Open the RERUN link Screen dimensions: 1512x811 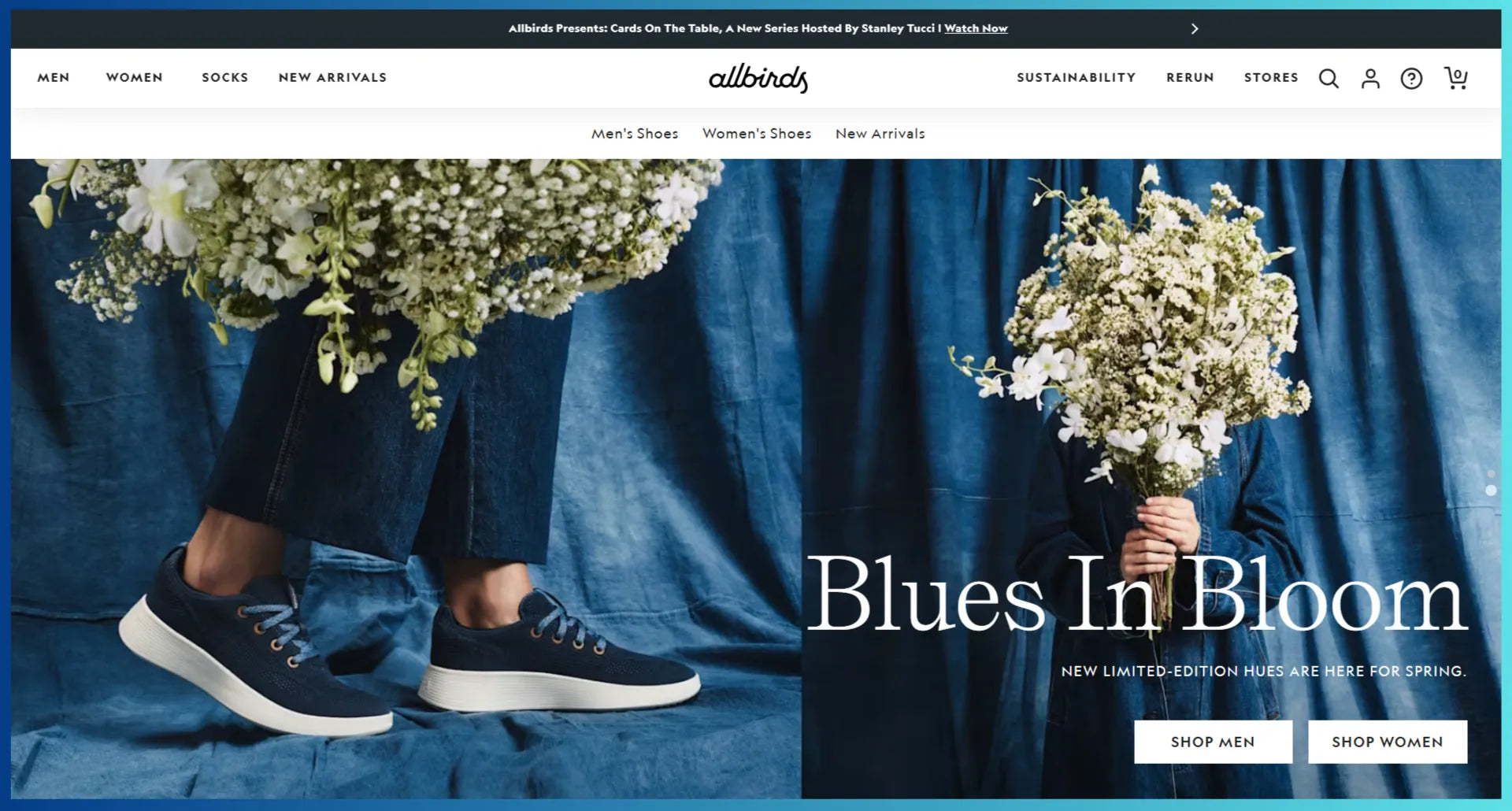pyautogui.click(x=1190, y=77)
